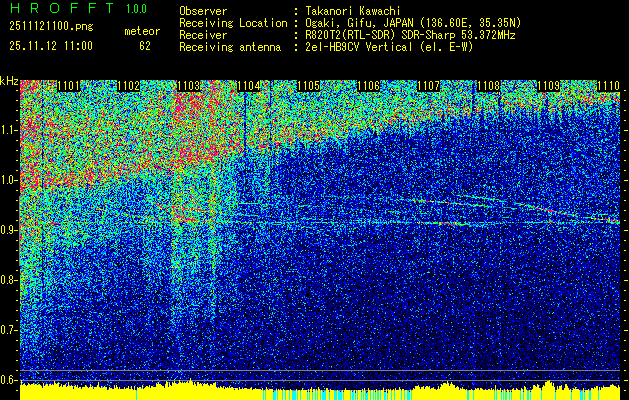Screen dimensions: 629x400
Task: Click the 1108 time marker
Action: coord(489,86)
